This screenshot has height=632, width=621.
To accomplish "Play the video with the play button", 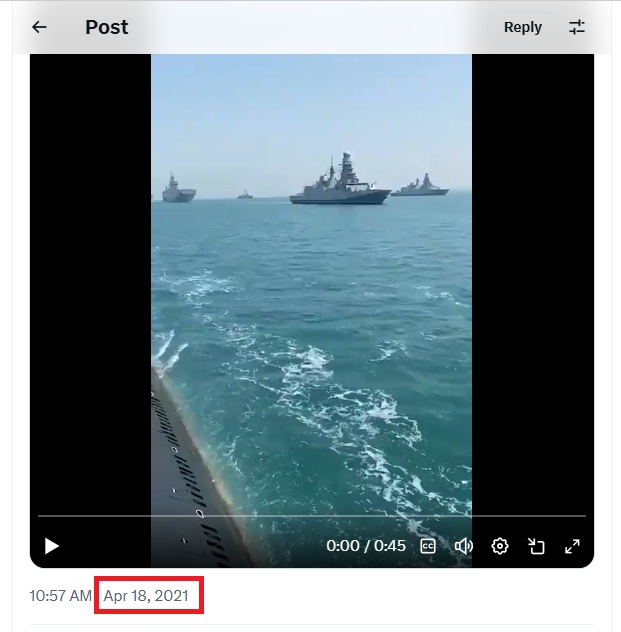I will coord(52,546).
